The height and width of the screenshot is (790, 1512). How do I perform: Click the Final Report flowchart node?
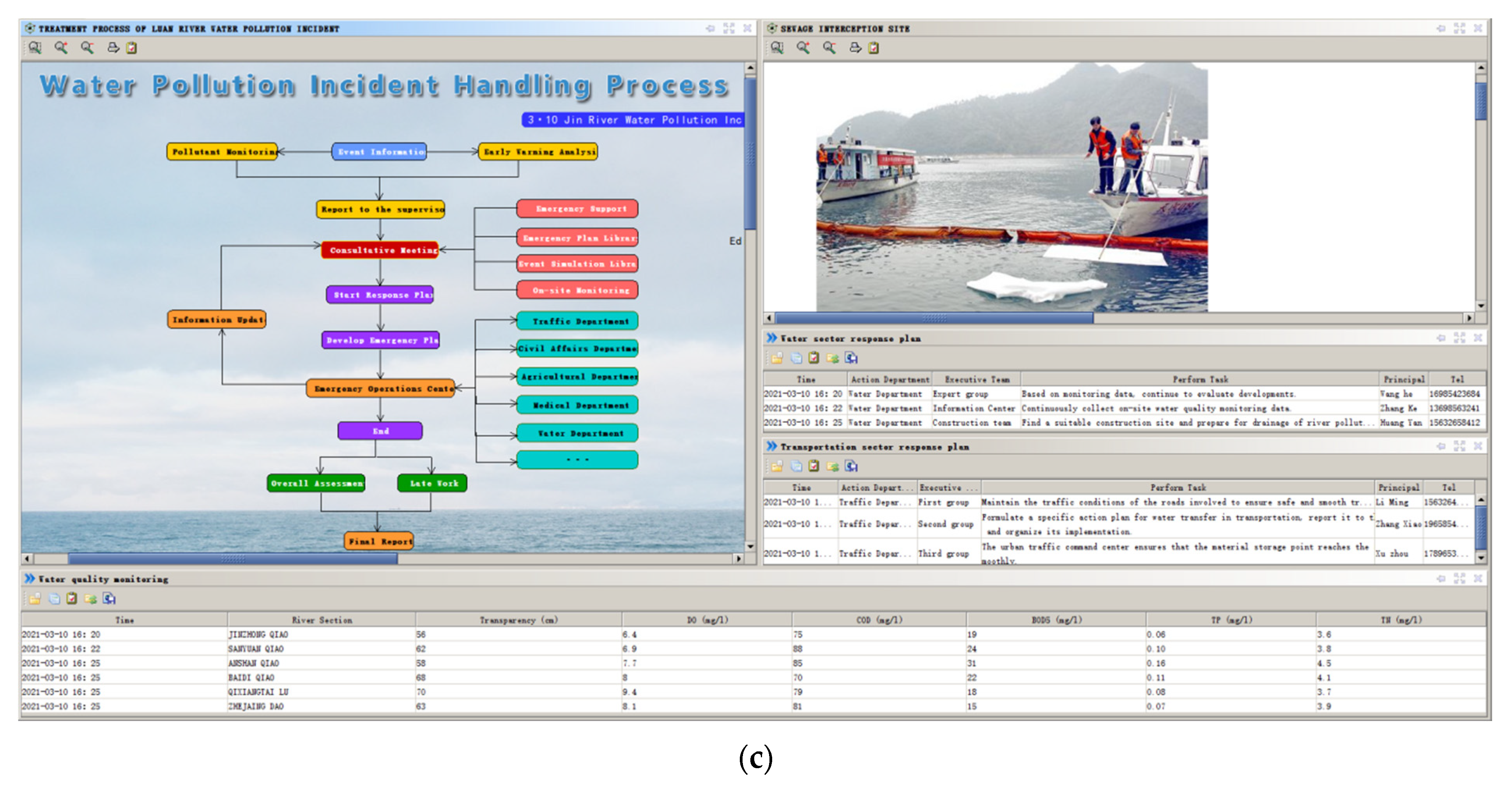(x=379, y=541)
